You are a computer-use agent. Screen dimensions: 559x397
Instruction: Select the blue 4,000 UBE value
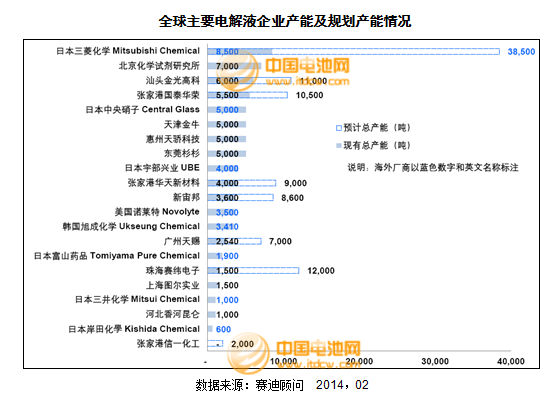click(x=227, y=168)
